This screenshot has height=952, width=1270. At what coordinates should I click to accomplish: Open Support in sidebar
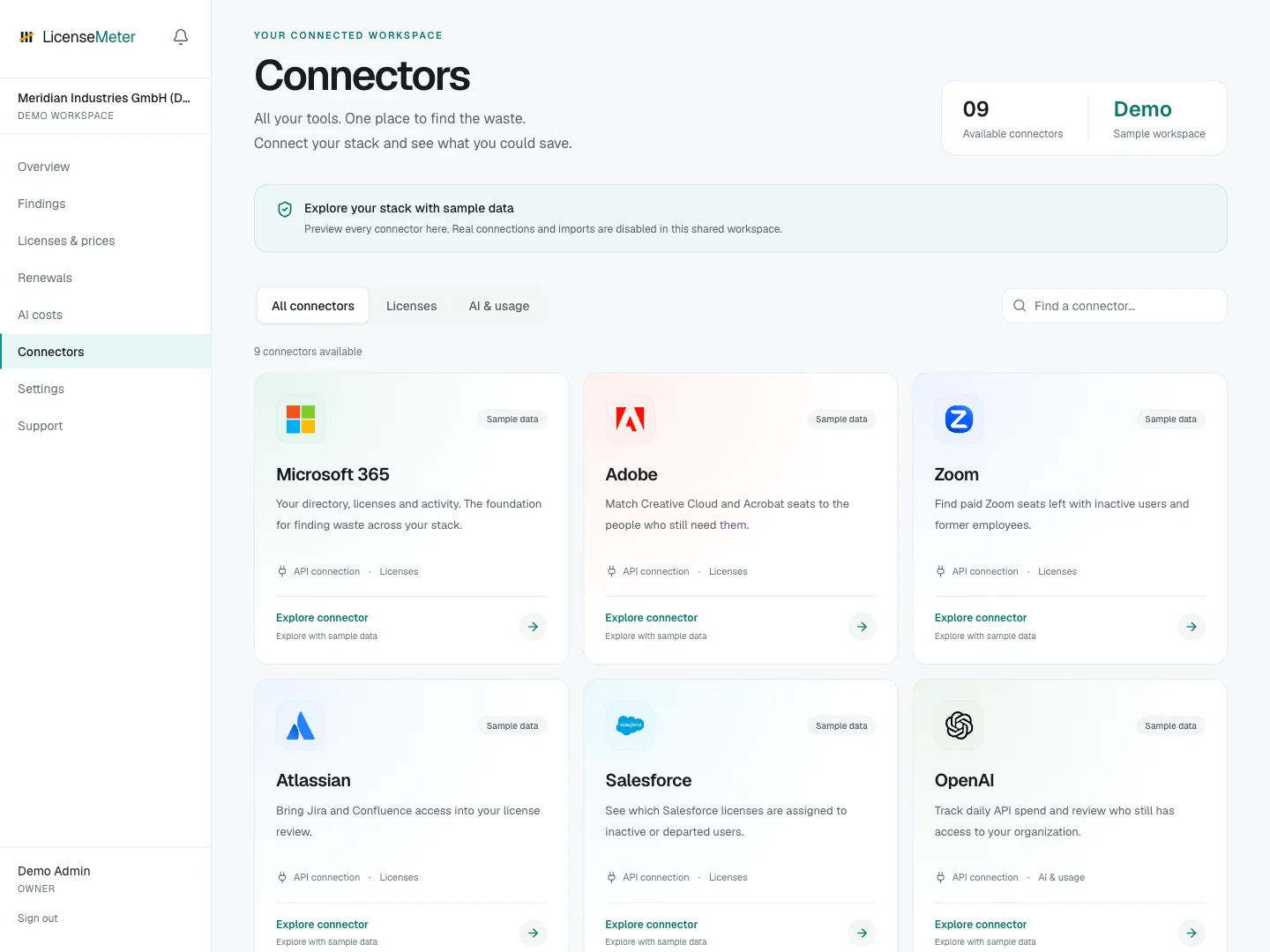pos(105,426)
